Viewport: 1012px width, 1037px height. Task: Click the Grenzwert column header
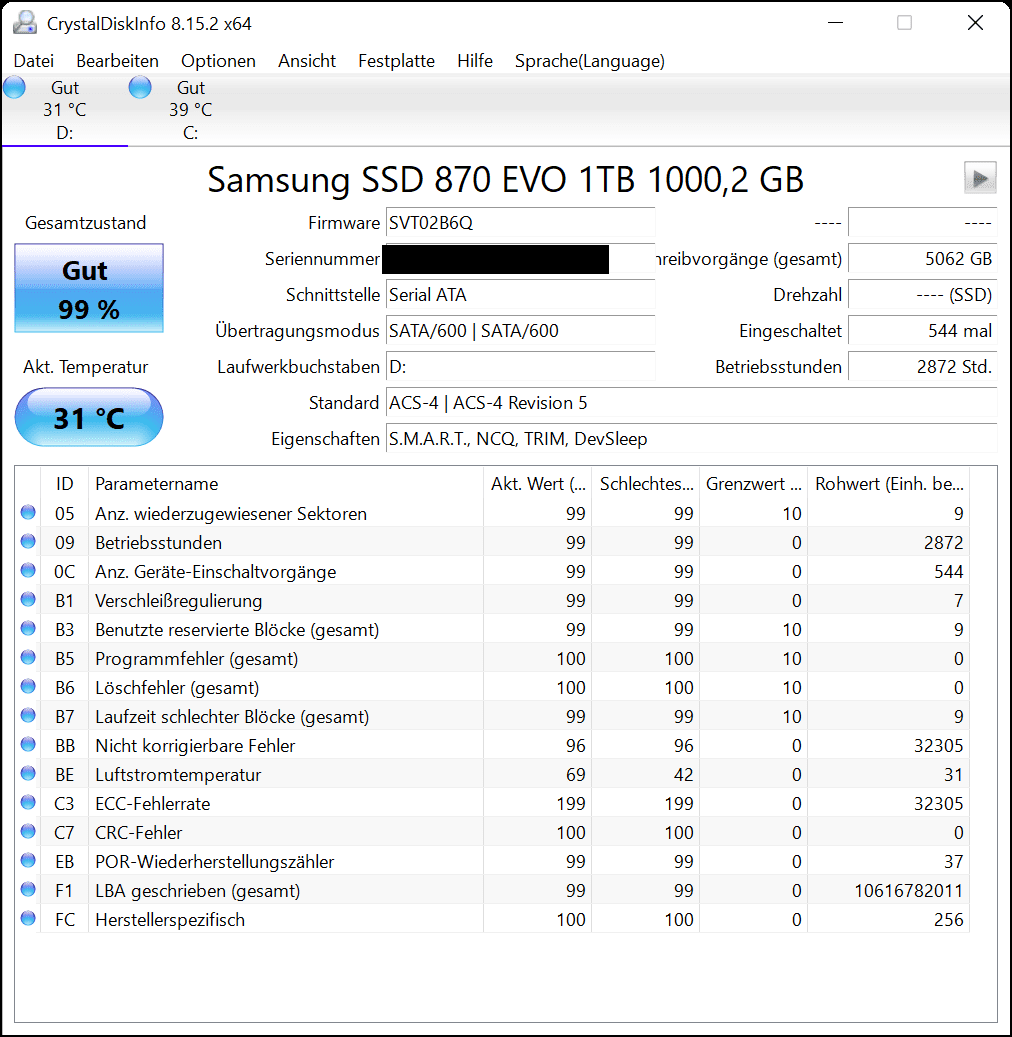click(753, 483)
